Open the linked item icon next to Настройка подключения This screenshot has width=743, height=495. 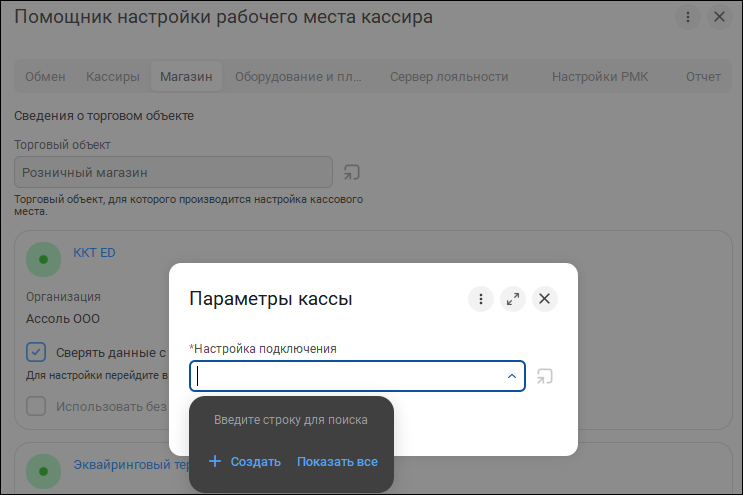click(544, 377)
